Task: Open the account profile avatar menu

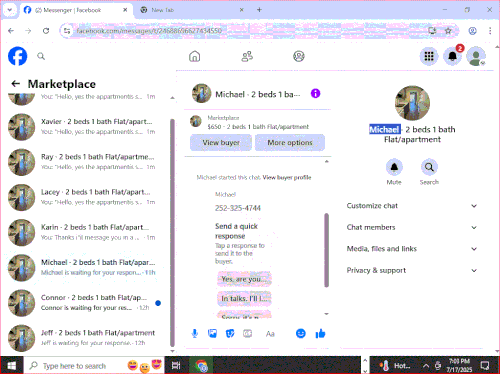Action: click(476, 56)
